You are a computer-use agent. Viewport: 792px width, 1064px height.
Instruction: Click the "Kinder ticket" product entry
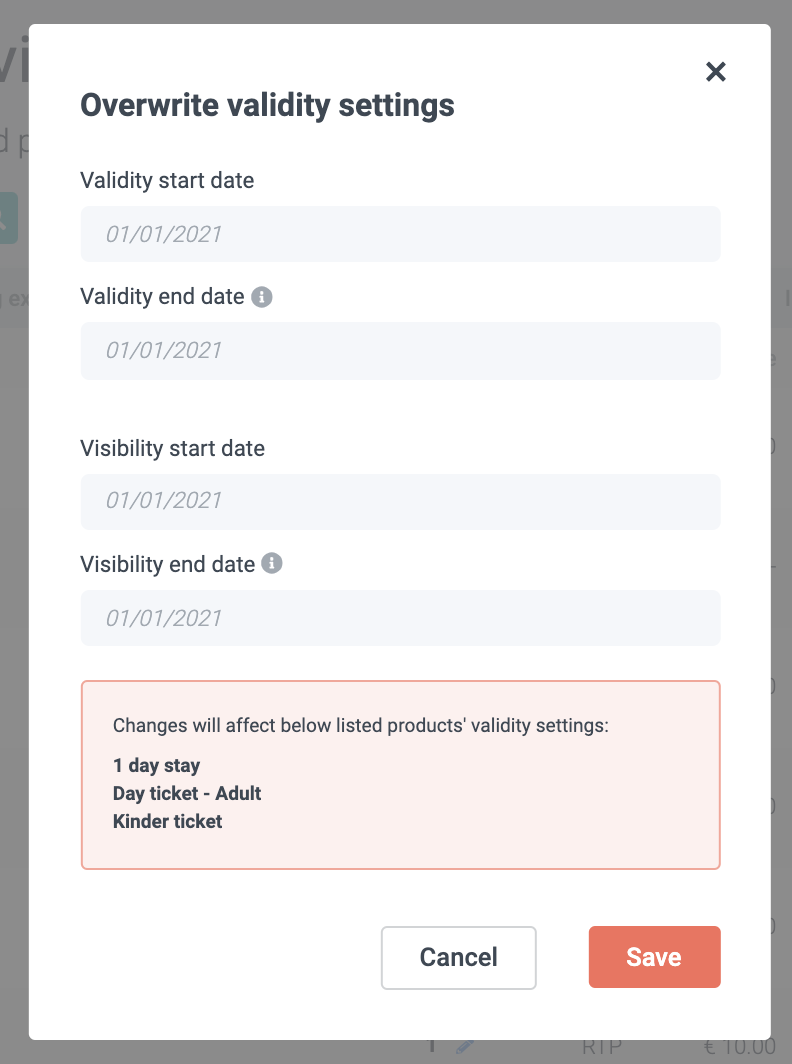168,822
